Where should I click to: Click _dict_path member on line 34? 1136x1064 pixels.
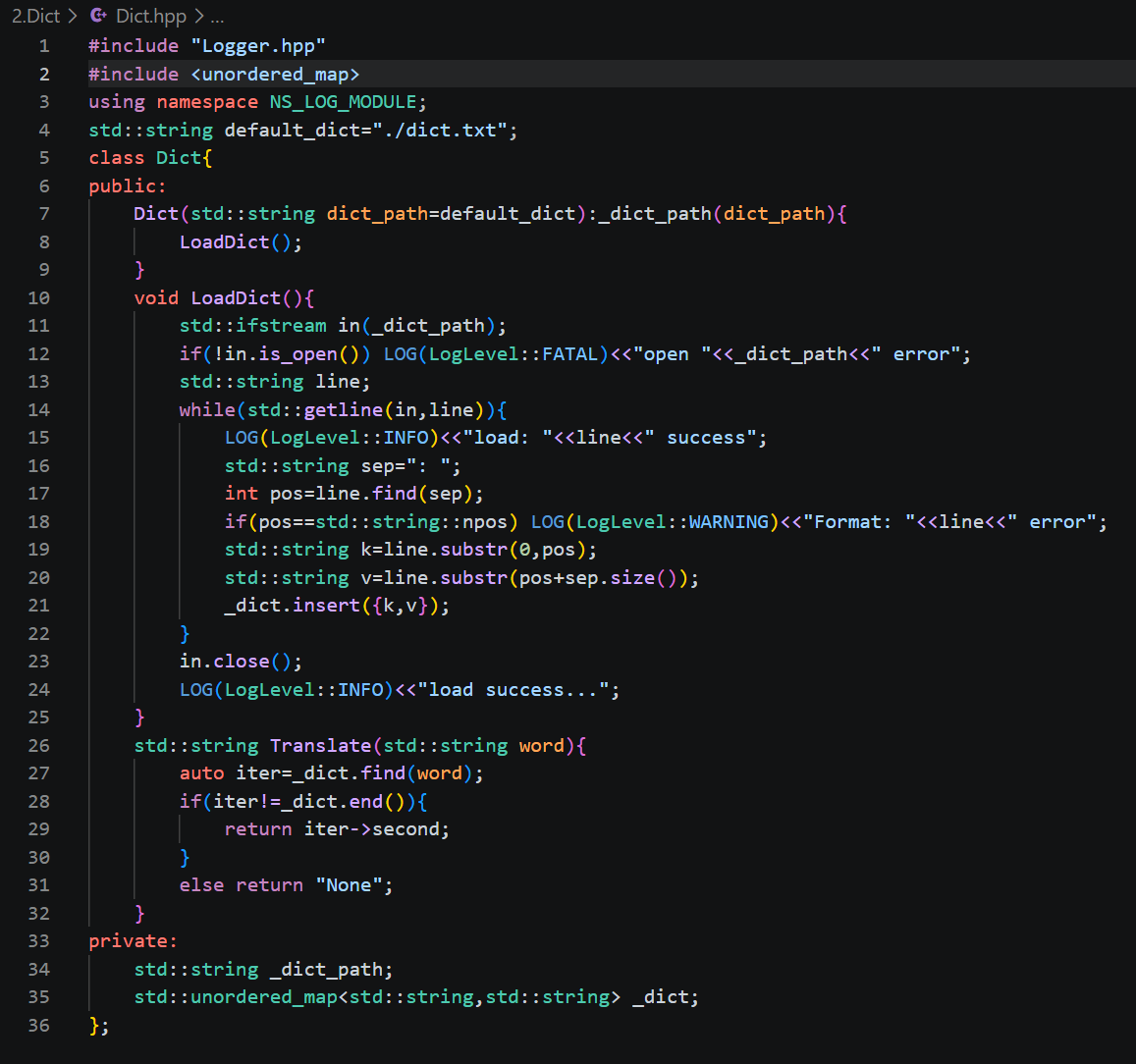(326, 970)
